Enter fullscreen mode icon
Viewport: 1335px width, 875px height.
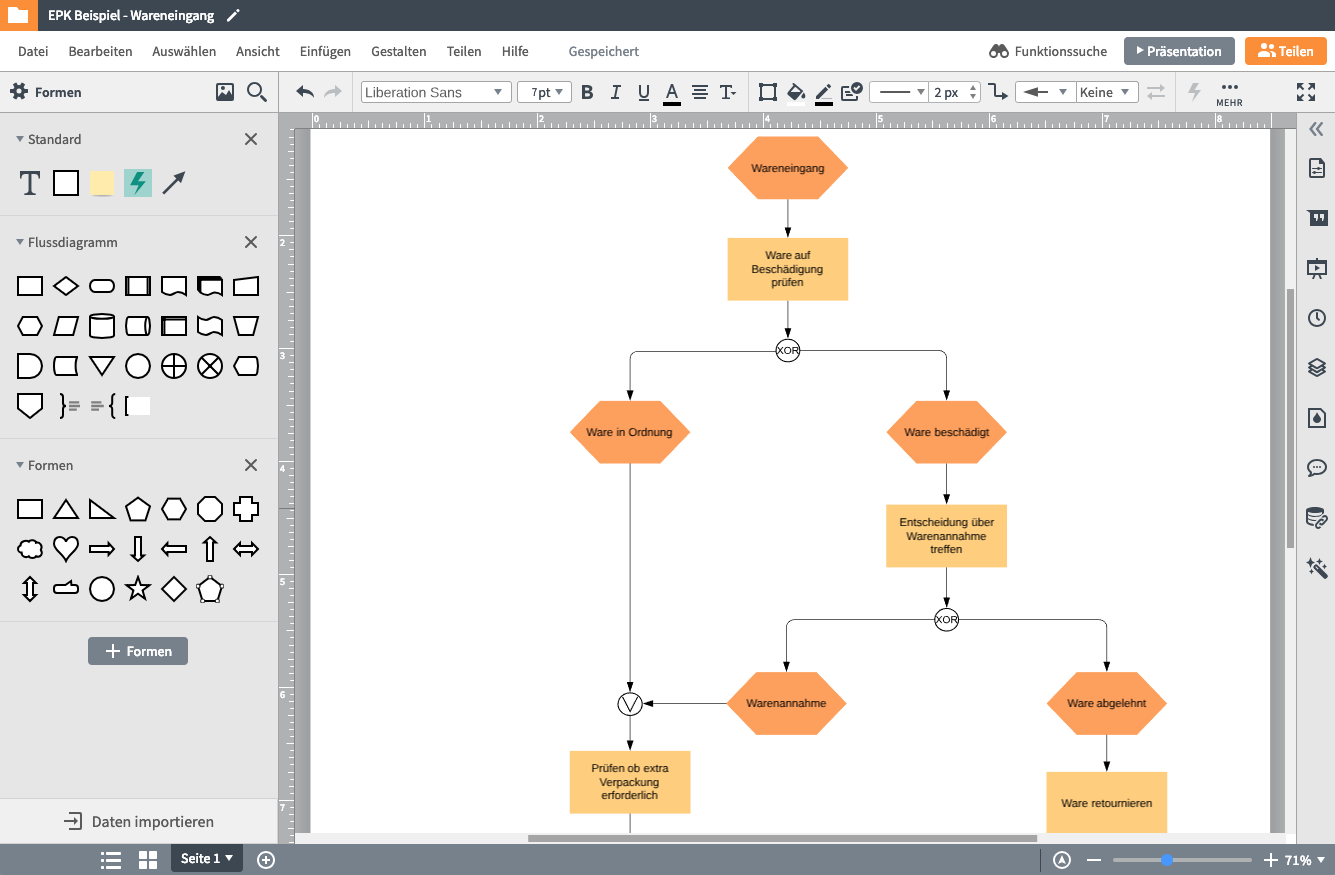[x=1305, y=92]
